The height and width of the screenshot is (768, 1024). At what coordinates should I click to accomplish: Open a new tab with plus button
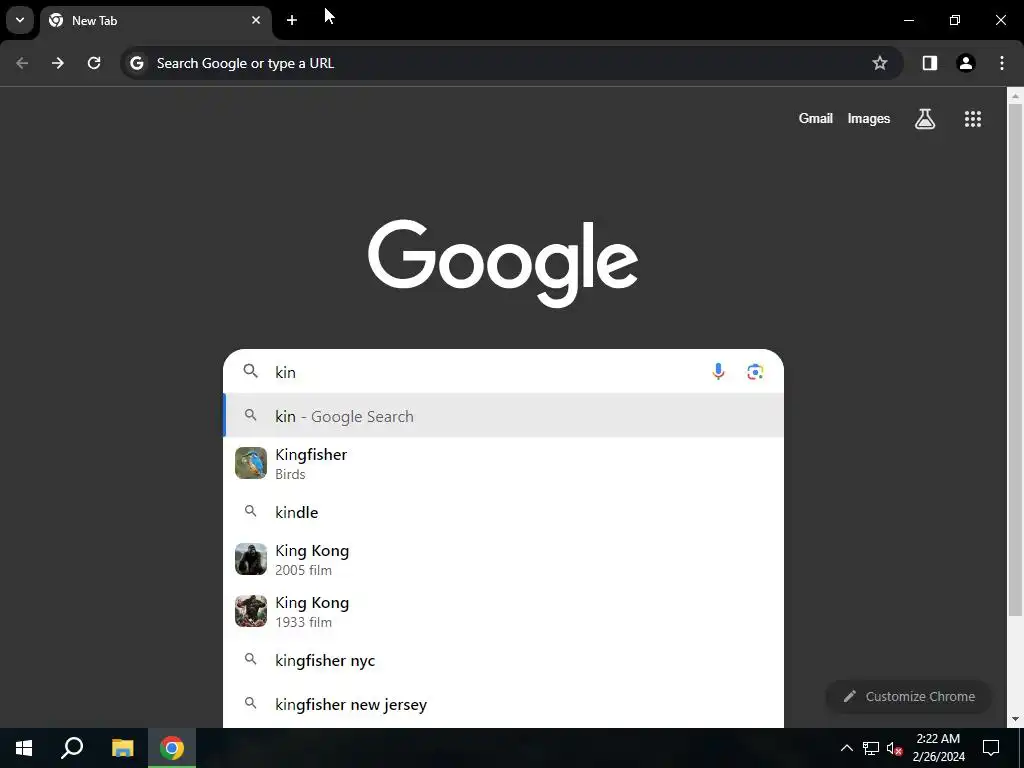pyautogui.click(x=292, y=20)
